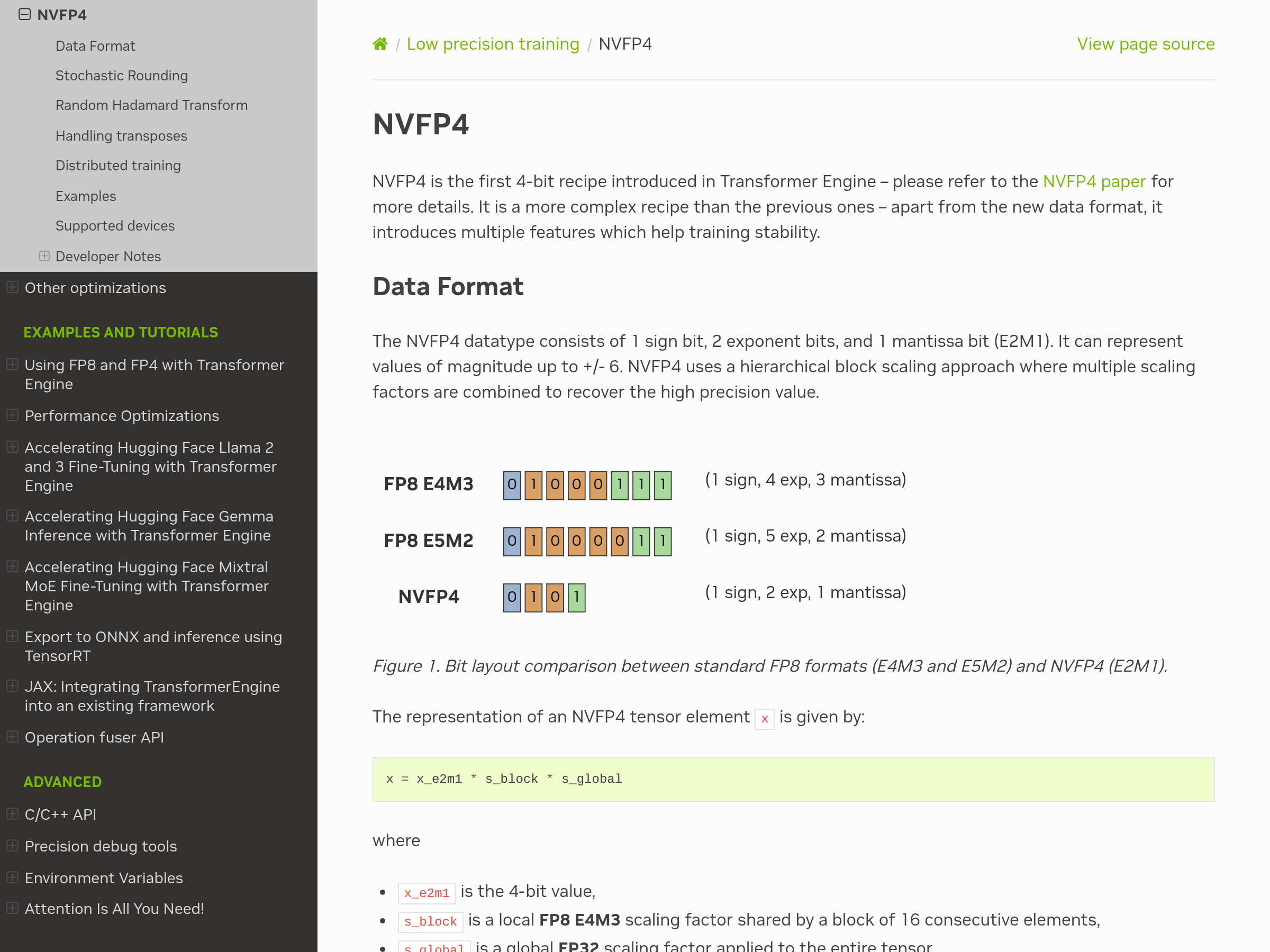Click Figure 1 caption text
Screen dimensions: 1270x952
click(770, 666)
